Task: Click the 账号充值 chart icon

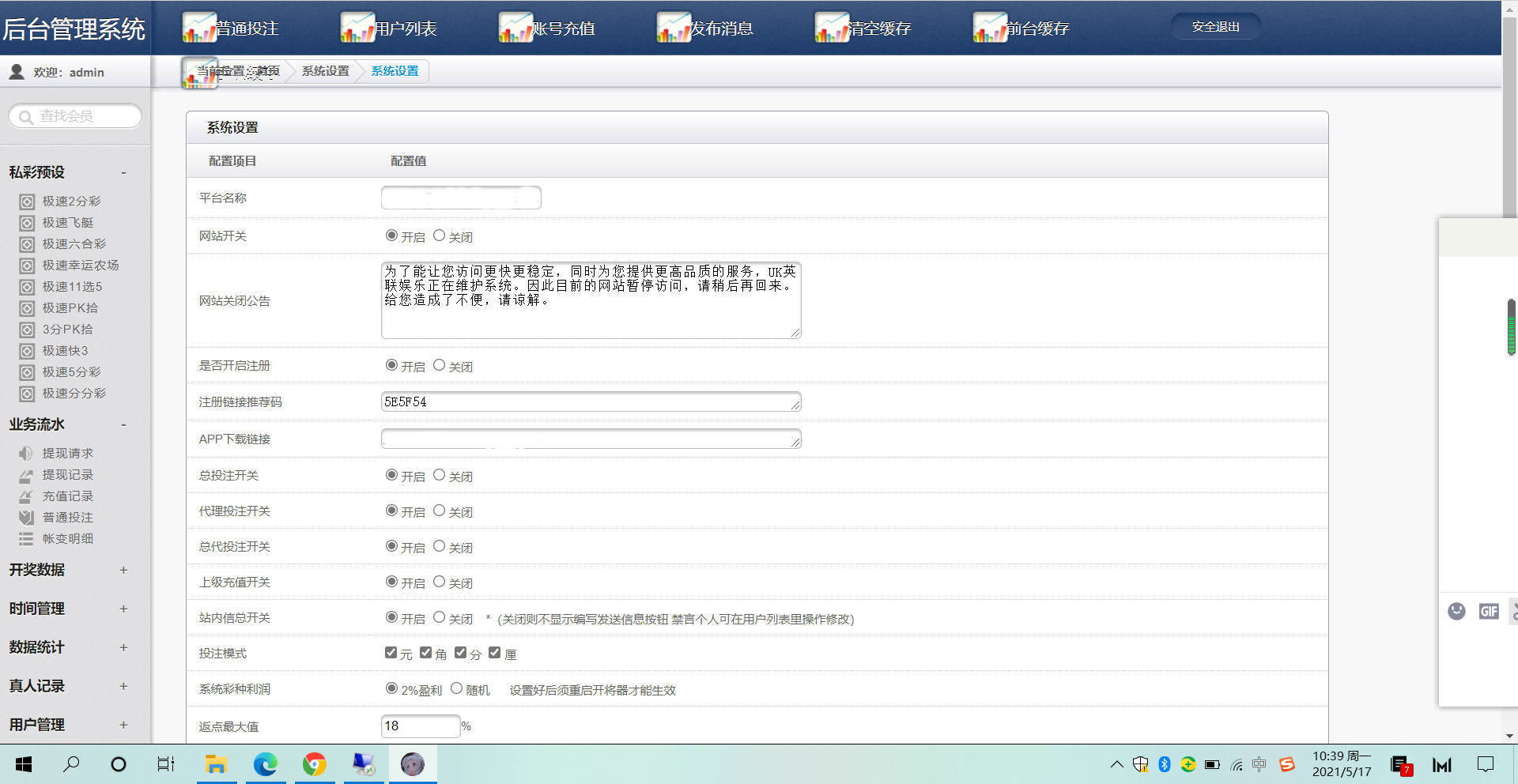Action: click(x=515, y=28)
